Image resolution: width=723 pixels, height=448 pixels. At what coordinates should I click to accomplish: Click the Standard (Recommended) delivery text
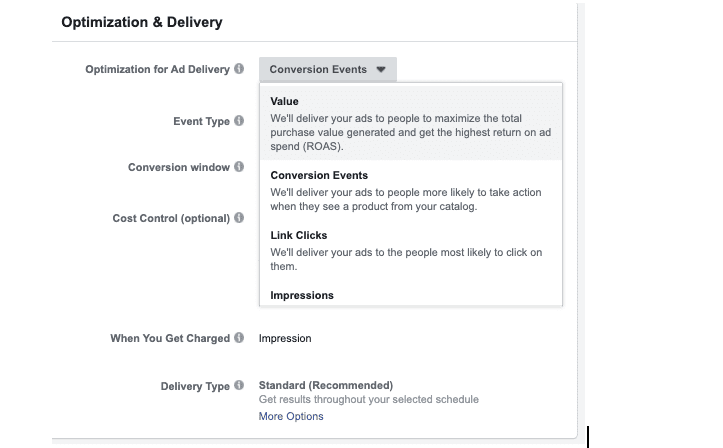[x=325, y=385]
